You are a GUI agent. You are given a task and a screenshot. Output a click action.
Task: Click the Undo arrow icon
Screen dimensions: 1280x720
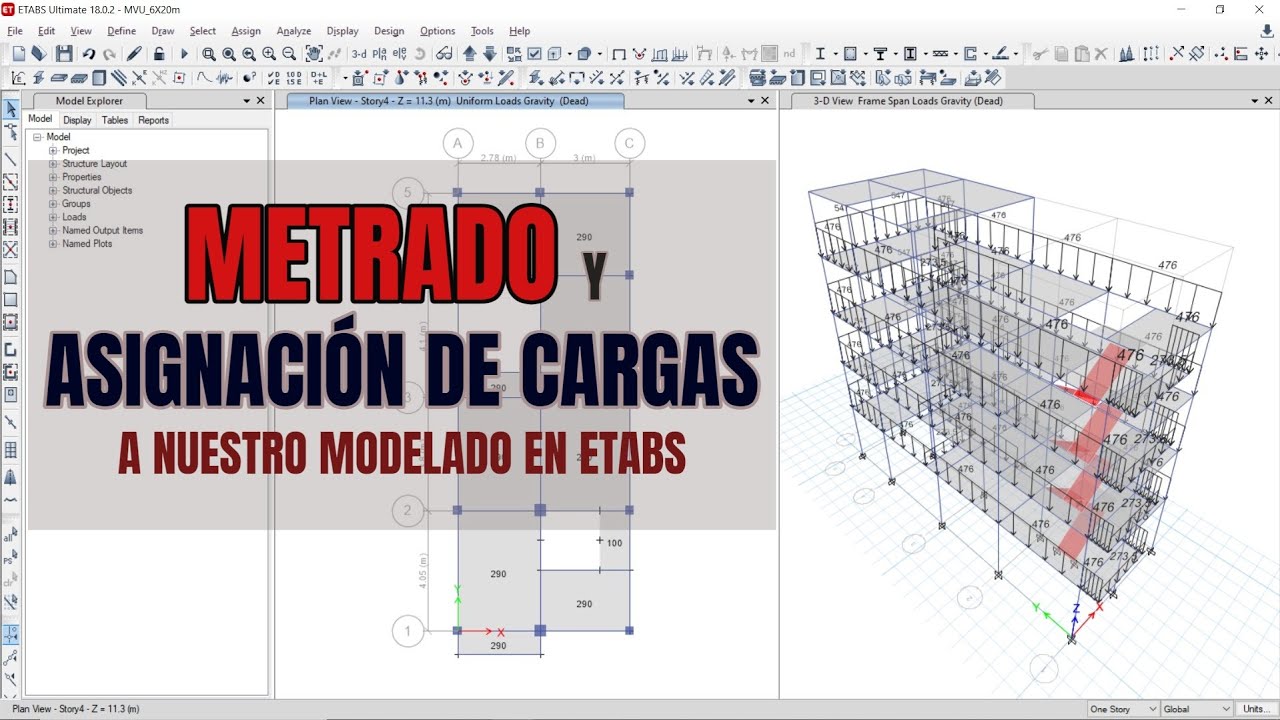89,53
